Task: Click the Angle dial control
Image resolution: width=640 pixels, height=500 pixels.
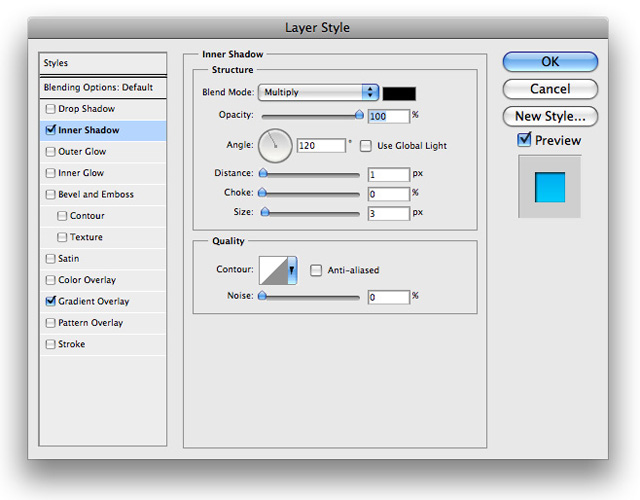Action: (x=275, y=146)
